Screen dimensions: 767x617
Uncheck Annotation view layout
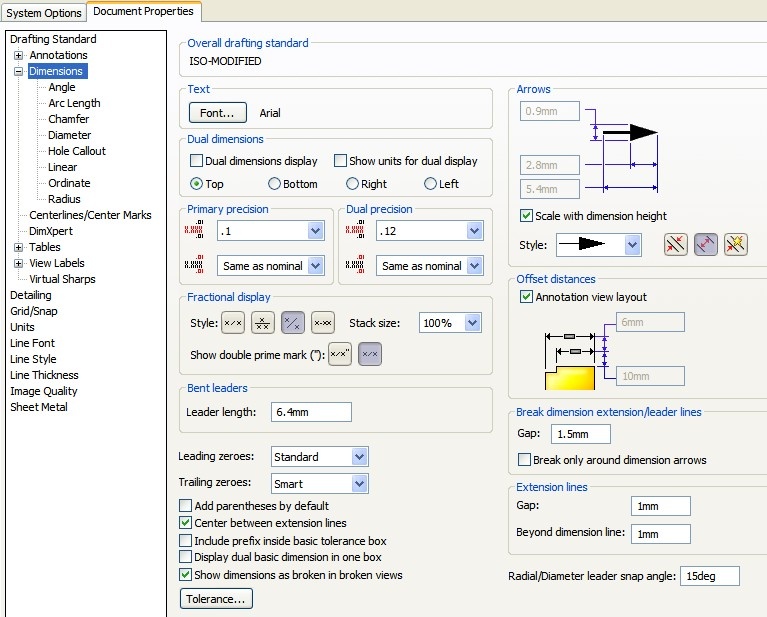click(526, 297)
